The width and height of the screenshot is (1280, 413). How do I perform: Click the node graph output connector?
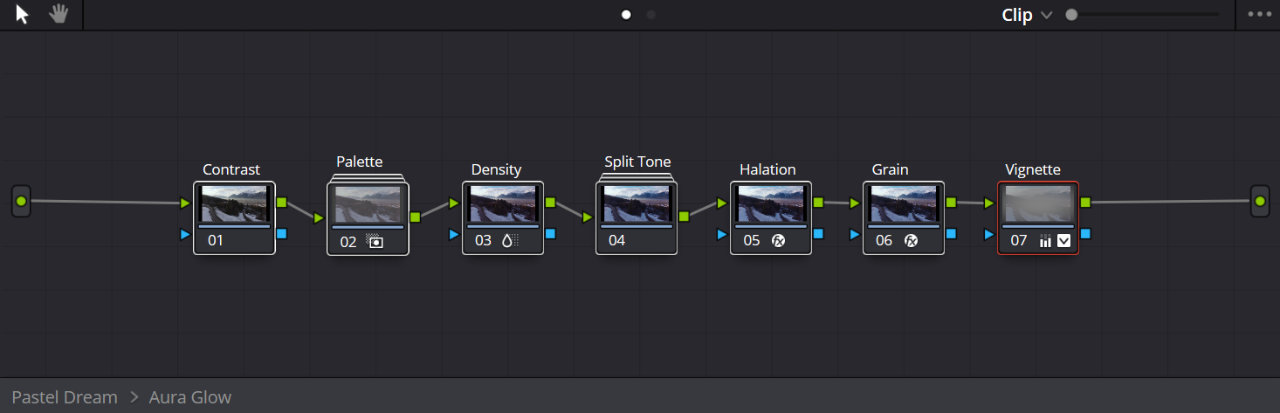click(x=1261, y=201)
